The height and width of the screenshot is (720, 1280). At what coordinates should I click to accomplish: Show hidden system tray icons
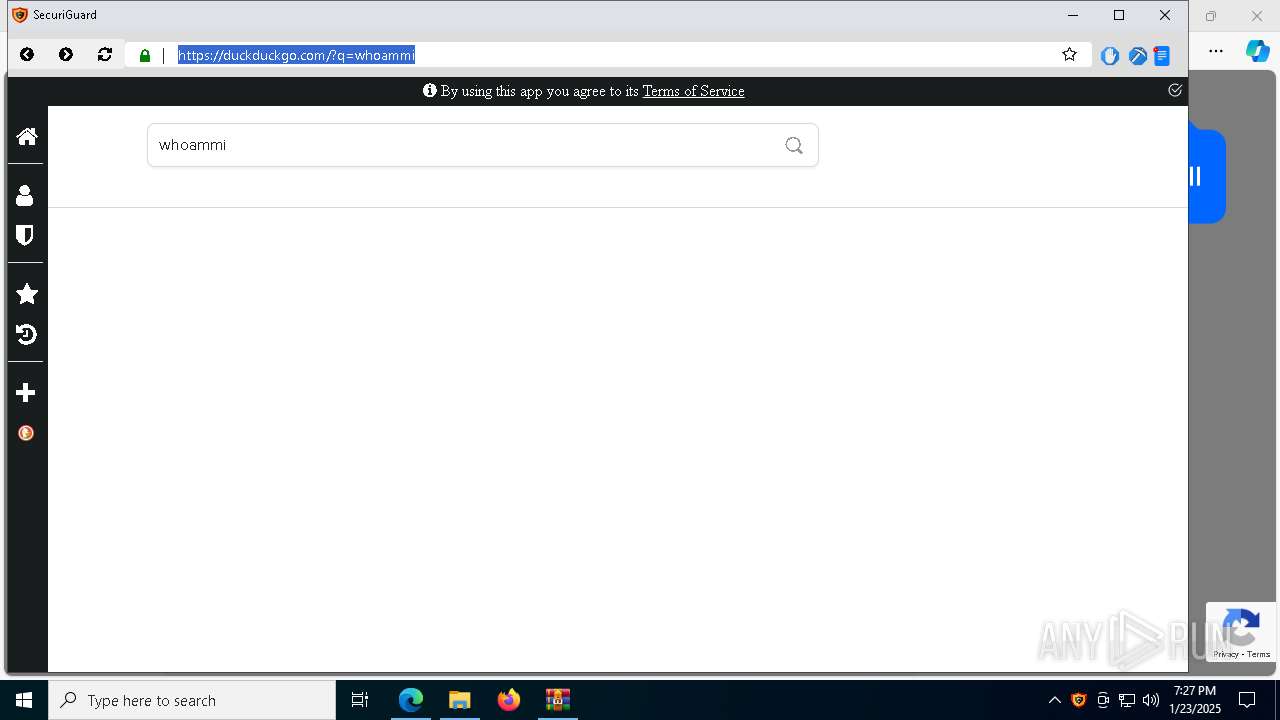click(x=1054, y=700)
